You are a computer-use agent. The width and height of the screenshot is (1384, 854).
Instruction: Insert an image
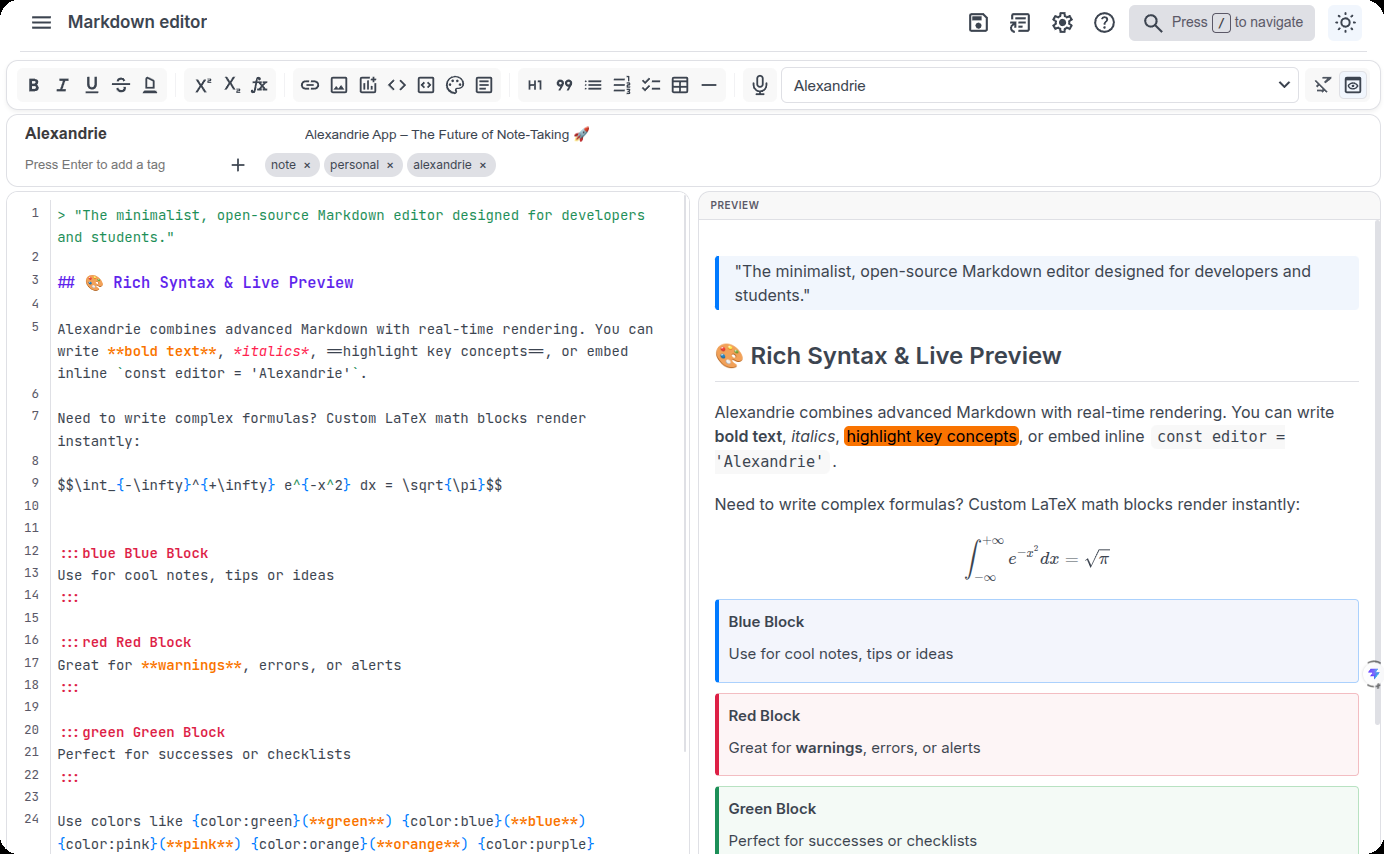339,85
